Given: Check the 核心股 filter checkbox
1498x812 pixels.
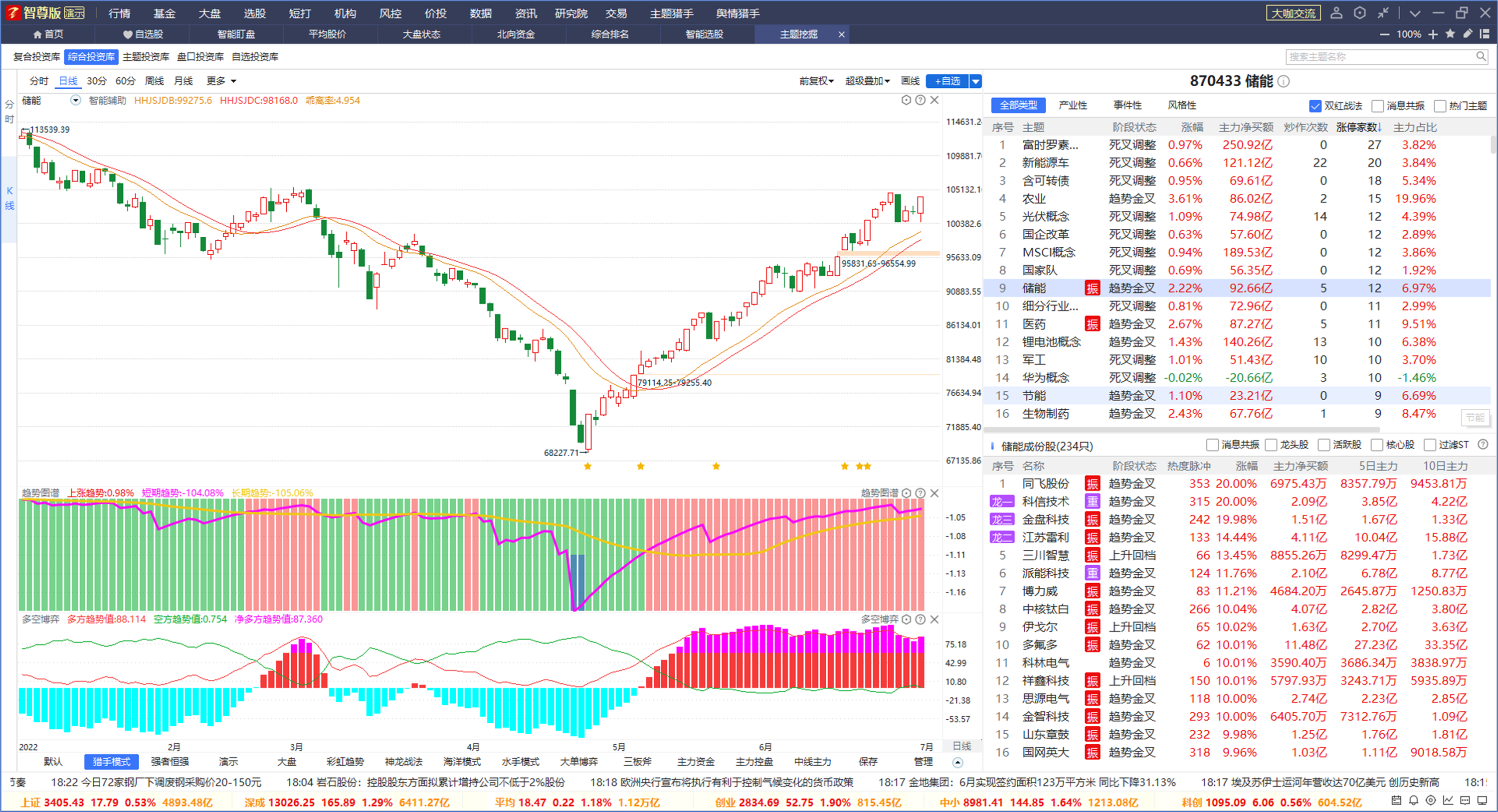Looking at the screenshot, I should coord(1377,445).
